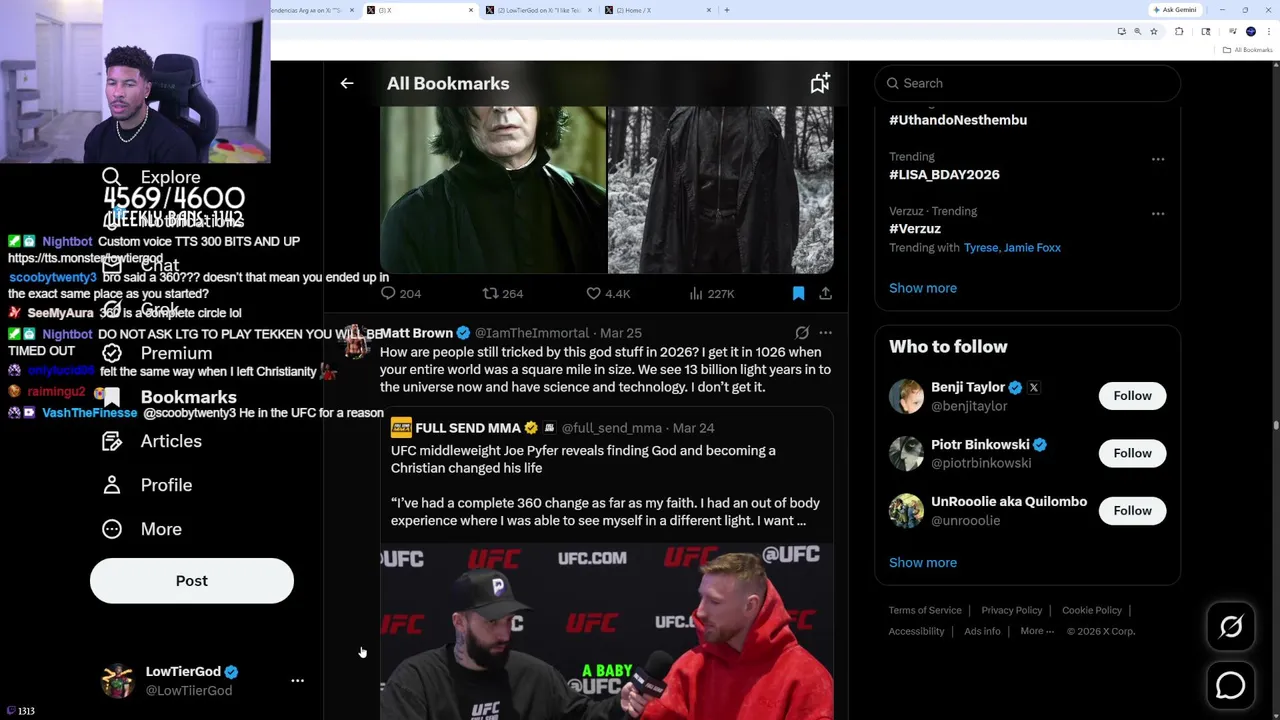1280x720 pixels.
Task: Remove bookmark on the Snape tweet
Action: tap(798, 293)
